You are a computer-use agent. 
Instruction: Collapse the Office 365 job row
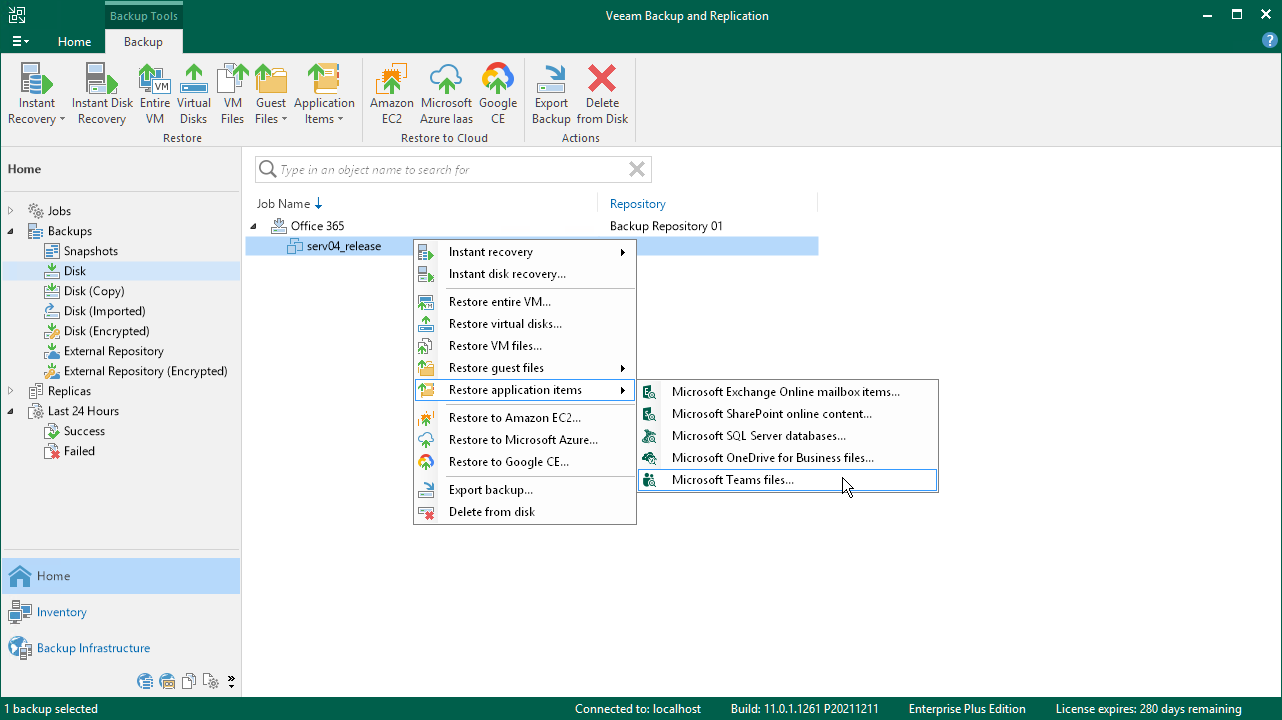point(253,226)
